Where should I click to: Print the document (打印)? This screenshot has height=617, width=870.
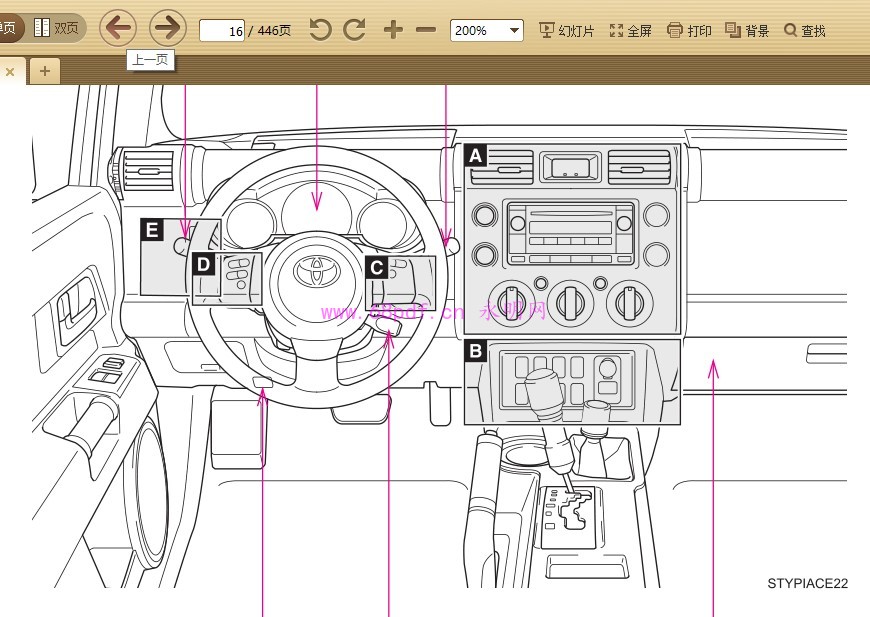click(x=689, y=30)
